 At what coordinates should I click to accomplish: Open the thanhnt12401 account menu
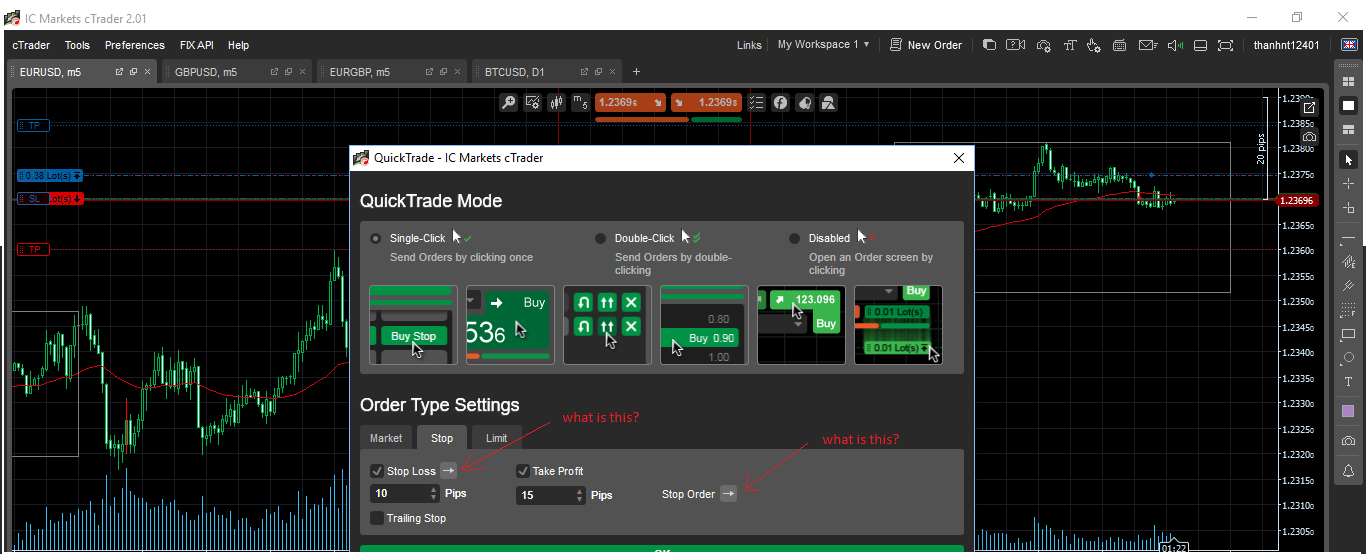tap(1286, 45)
